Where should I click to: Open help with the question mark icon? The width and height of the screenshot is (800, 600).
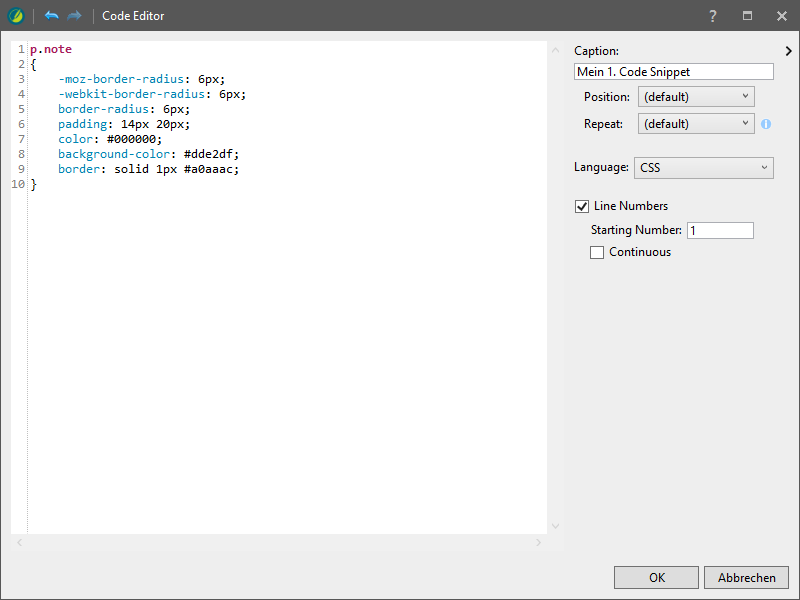tap(713, 16)
